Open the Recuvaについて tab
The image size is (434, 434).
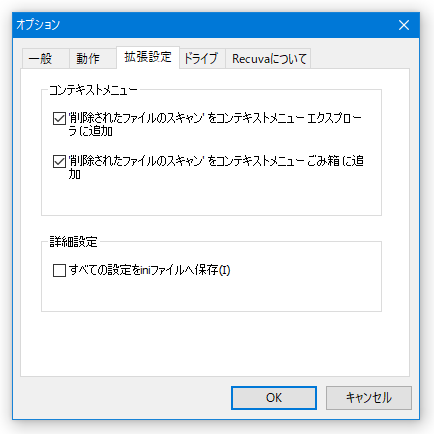pos(268,59)
